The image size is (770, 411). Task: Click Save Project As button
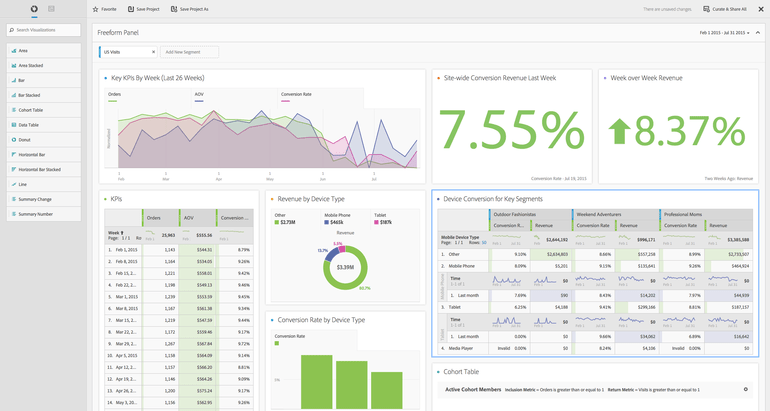pyautogui.click(x=190, y=9)
